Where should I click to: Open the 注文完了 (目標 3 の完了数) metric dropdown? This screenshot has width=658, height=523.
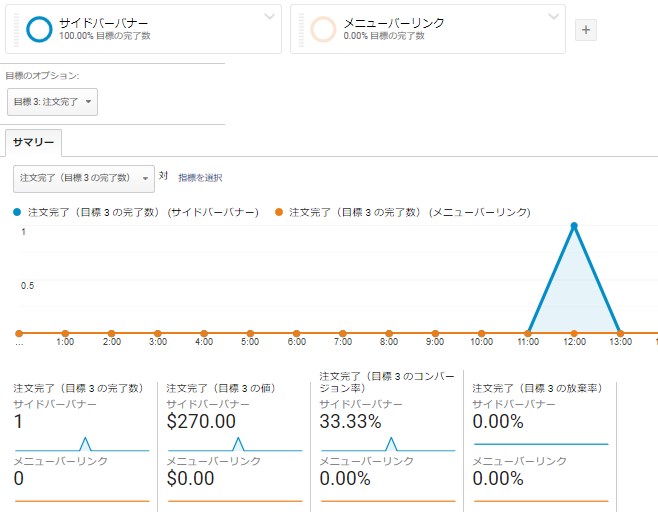coord(83,178)
